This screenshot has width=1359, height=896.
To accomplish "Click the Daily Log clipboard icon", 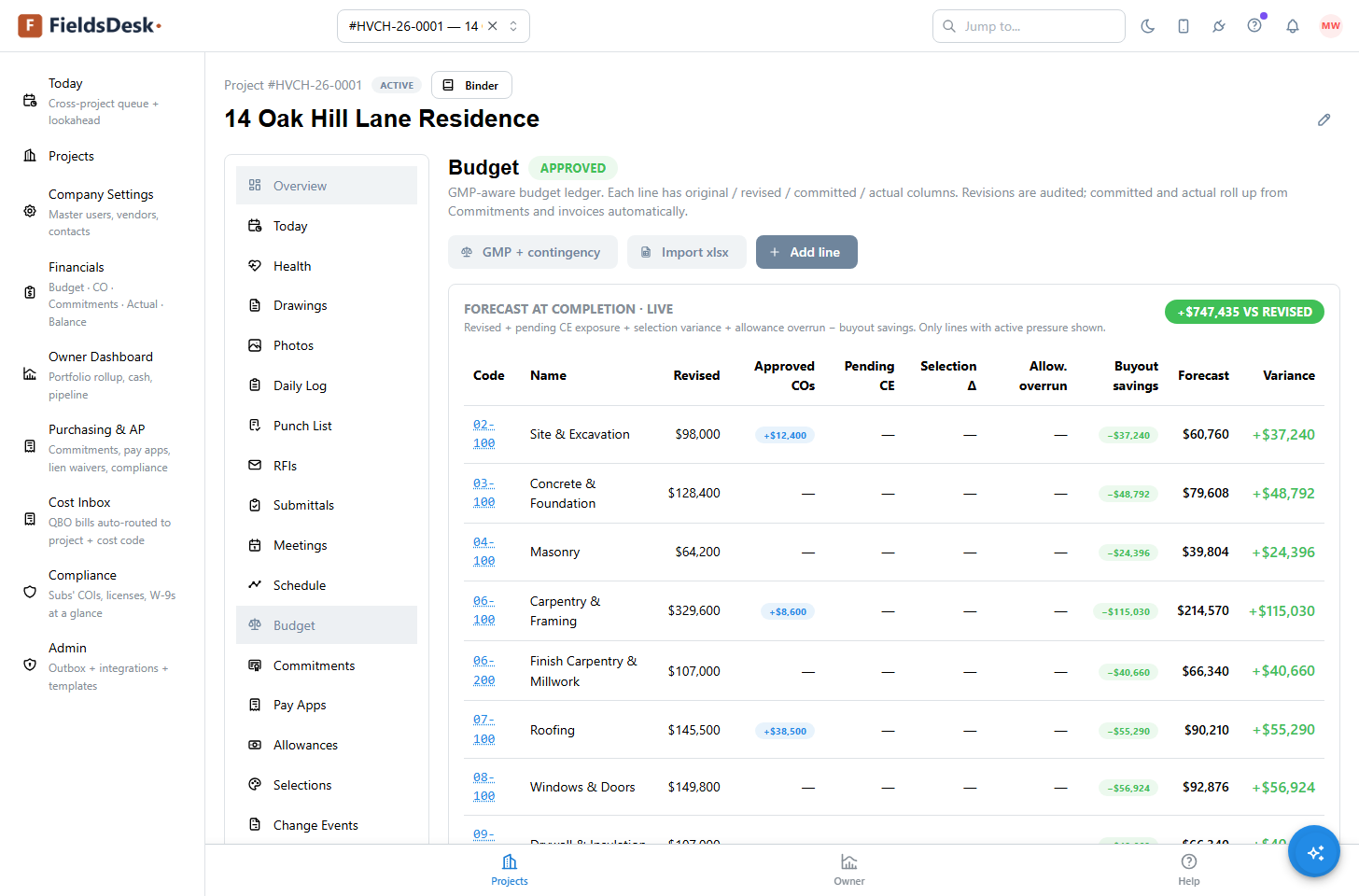I will coord(255,385).
